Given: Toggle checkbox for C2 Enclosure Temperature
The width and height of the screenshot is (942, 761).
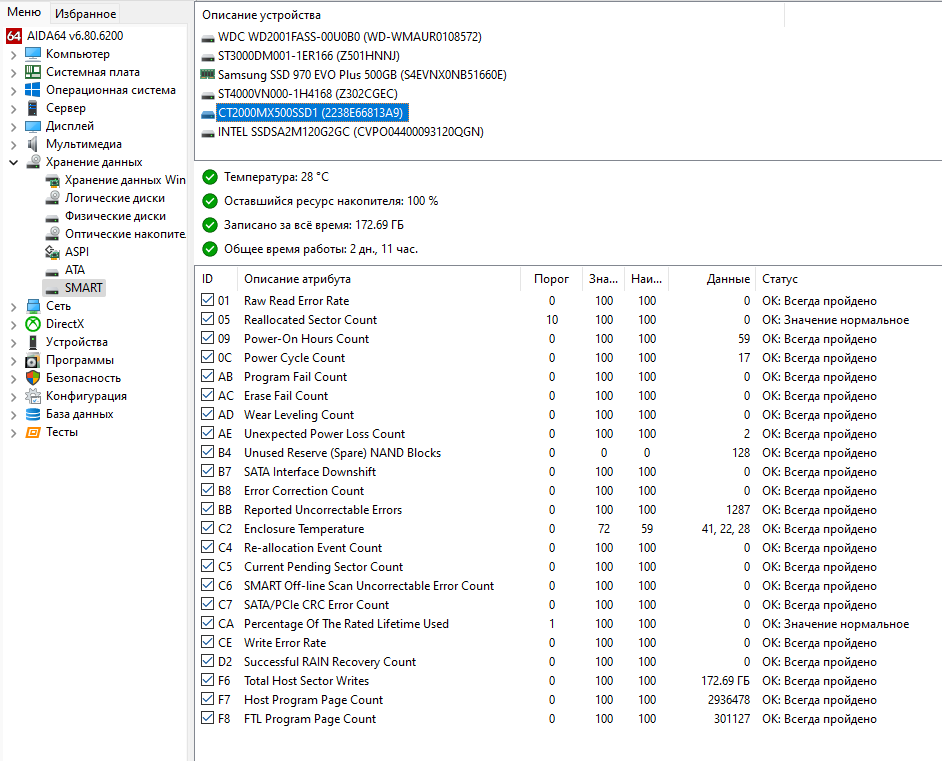Looking at the screenshot, I should click(x=207, y=528).
